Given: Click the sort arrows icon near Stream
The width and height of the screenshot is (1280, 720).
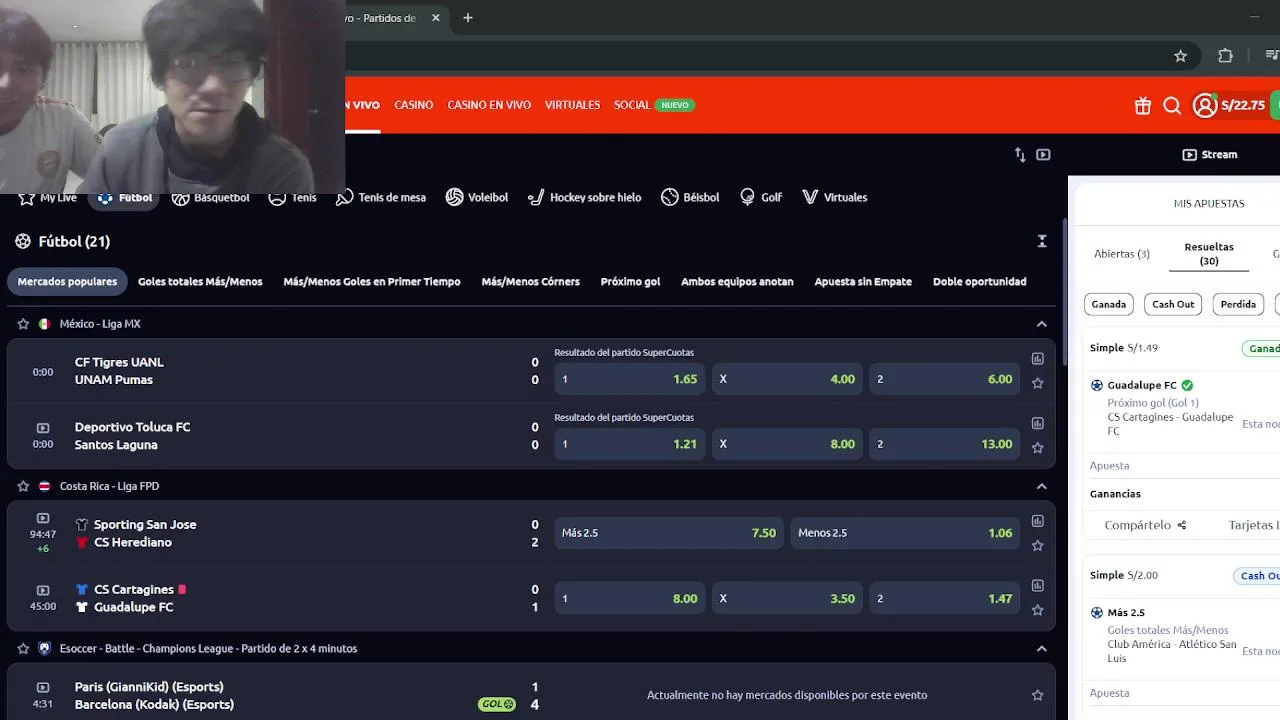Looking at the screenshot, I should click(x=1020, y=155).
